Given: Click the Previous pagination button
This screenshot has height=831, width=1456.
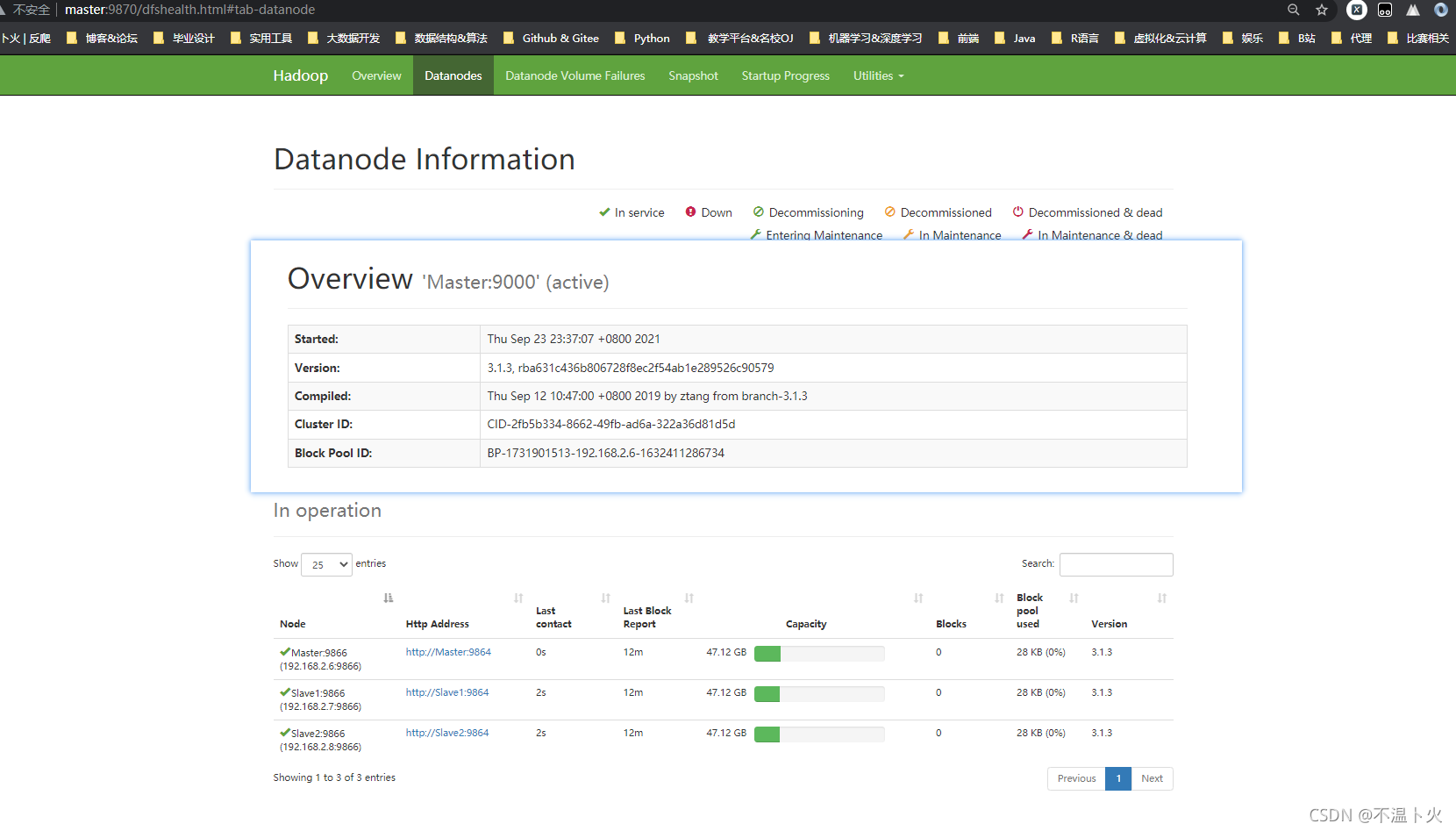Looking at the screenshot, I should click(x=1076, y=778).
